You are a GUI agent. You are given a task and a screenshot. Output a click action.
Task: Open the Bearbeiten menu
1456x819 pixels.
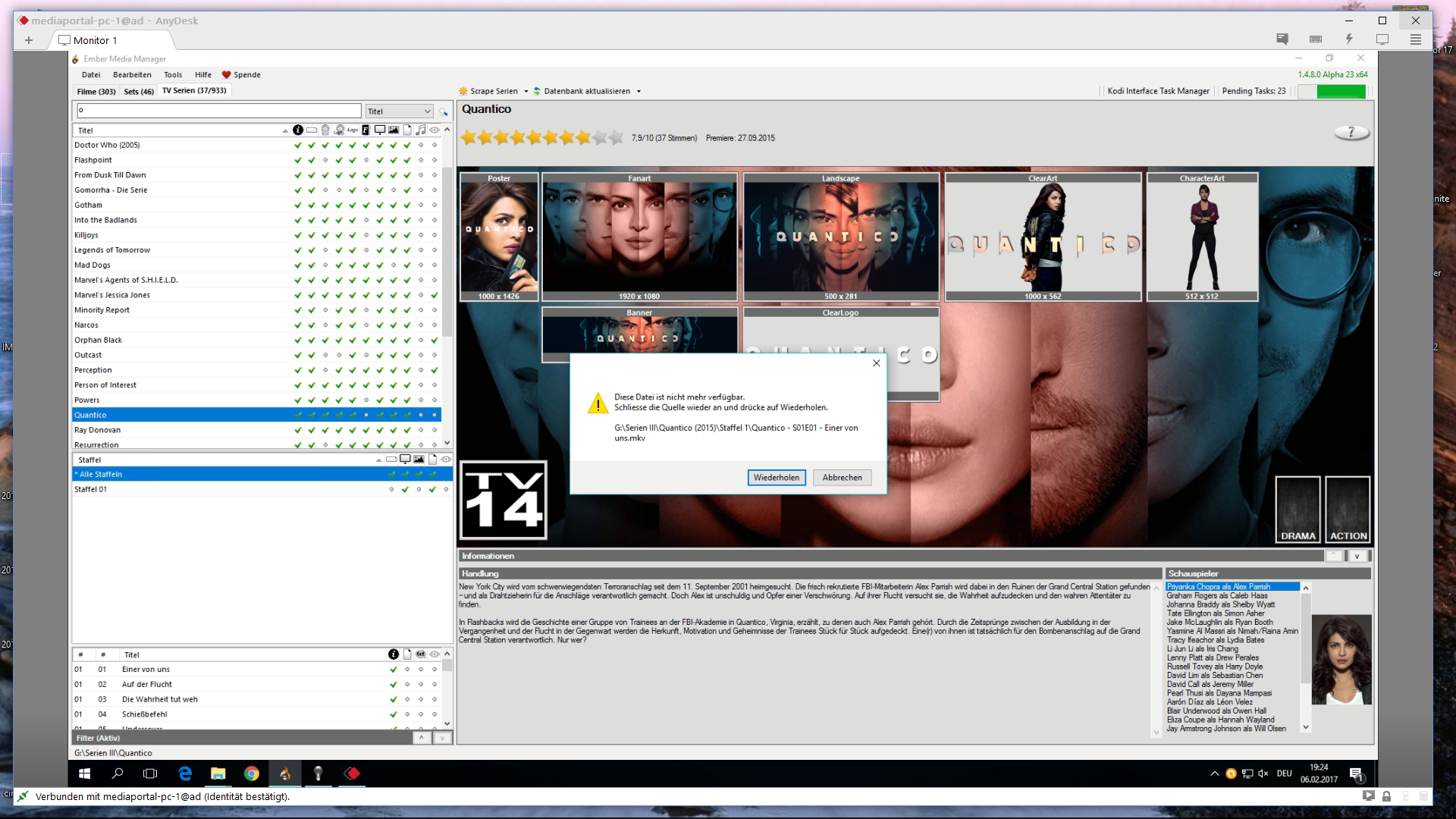pos(132,75)
